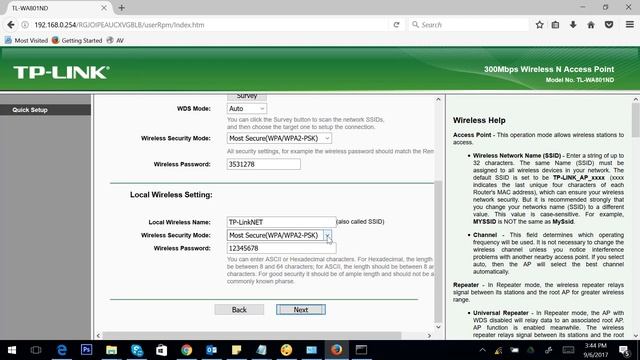Open Sticky Notes from taskbar
The height and width of the screenshot is (360, 640).
pos(236,350)
